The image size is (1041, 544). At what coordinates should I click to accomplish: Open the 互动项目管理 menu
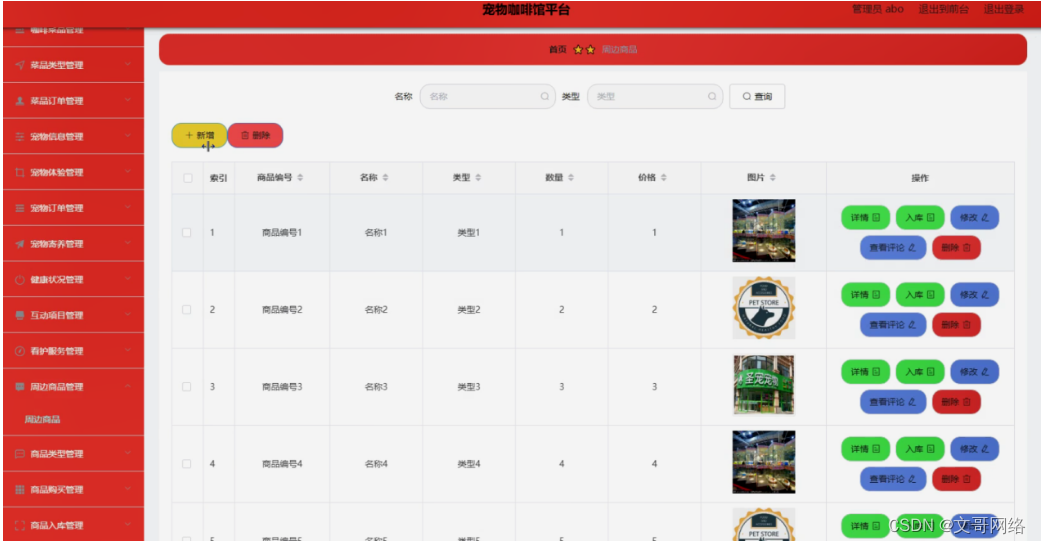(73, 316)
